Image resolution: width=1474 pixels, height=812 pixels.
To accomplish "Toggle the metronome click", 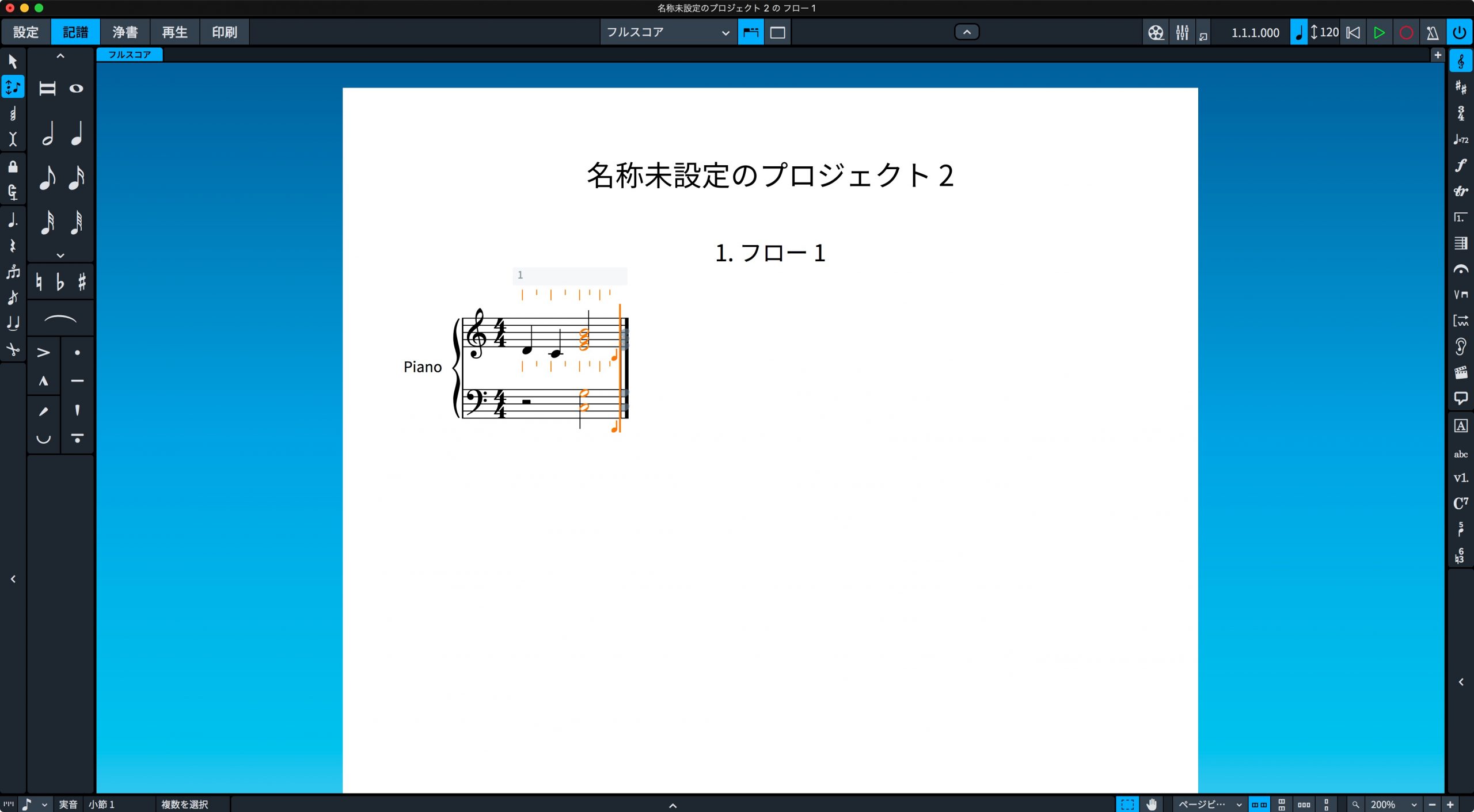I will pyautogui.click(x=1433, y=33).
